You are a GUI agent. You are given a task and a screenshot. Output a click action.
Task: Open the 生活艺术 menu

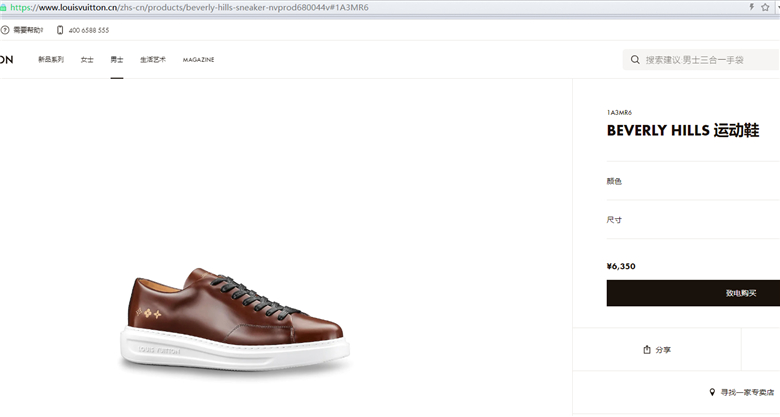[x=153, y=59]
